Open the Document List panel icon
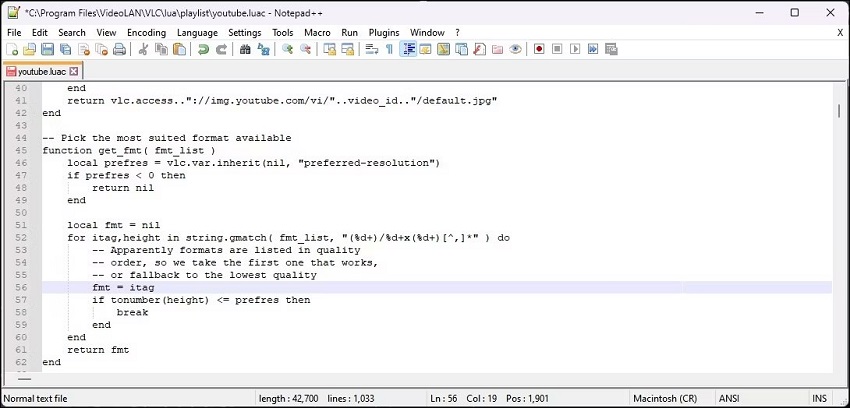 tap(461, 49)
